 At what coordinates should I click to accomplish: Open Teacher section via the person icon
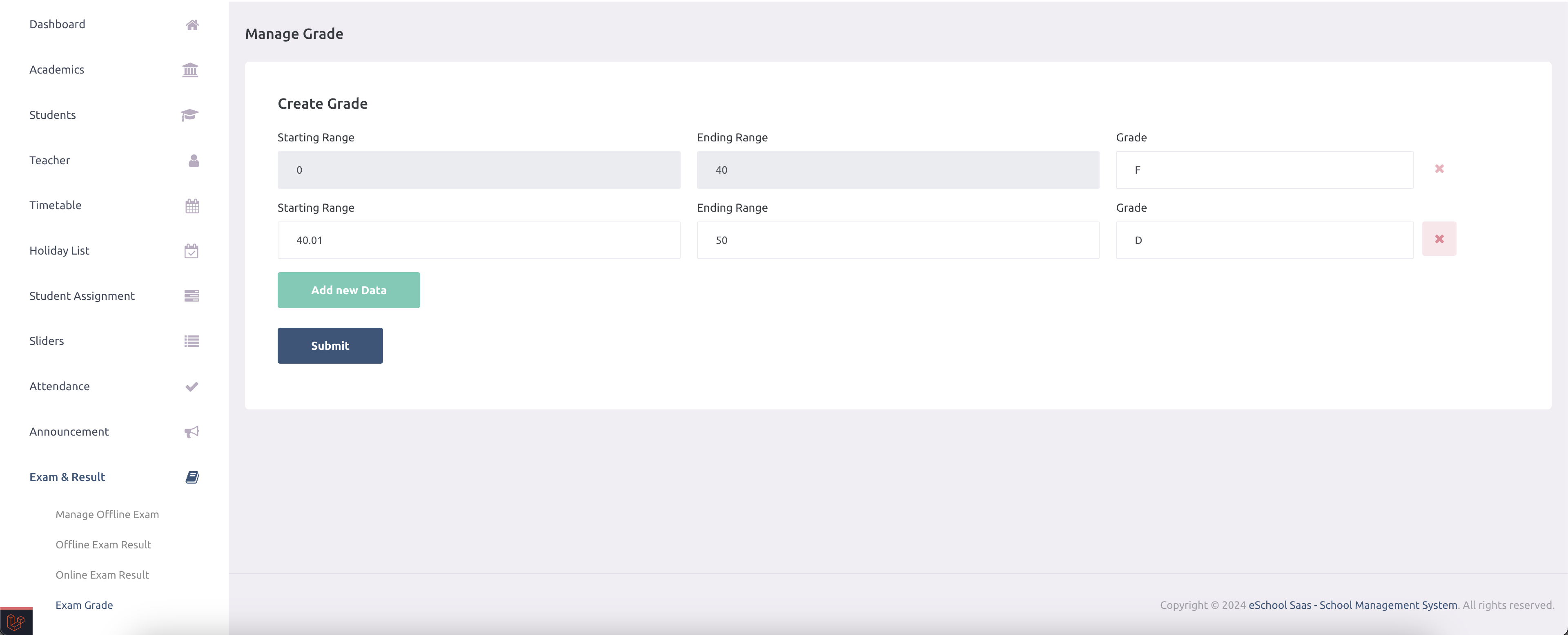pos(192,161)
